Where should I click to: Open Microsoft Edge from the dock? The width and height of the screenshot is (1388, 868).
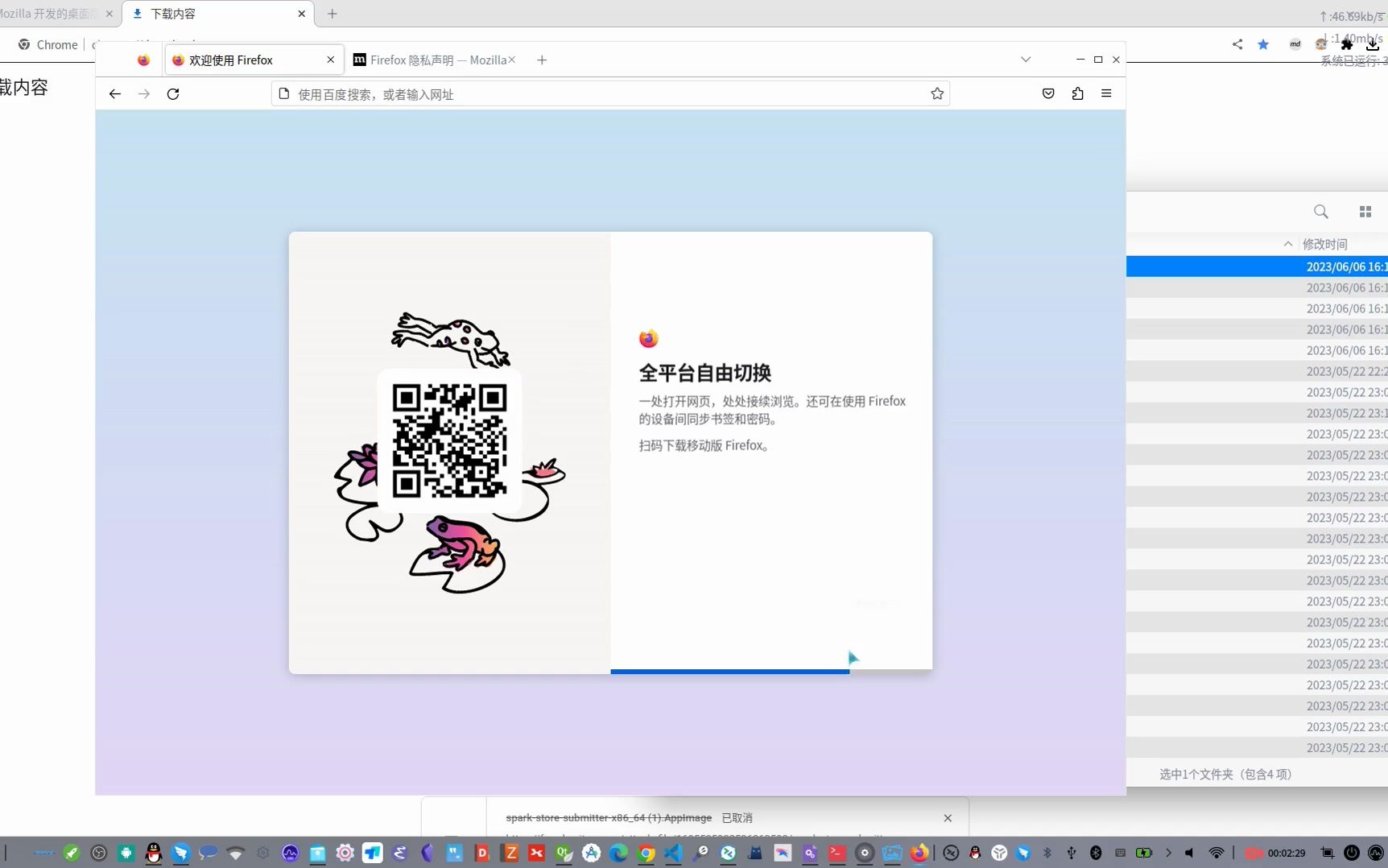tap(618, 853)
